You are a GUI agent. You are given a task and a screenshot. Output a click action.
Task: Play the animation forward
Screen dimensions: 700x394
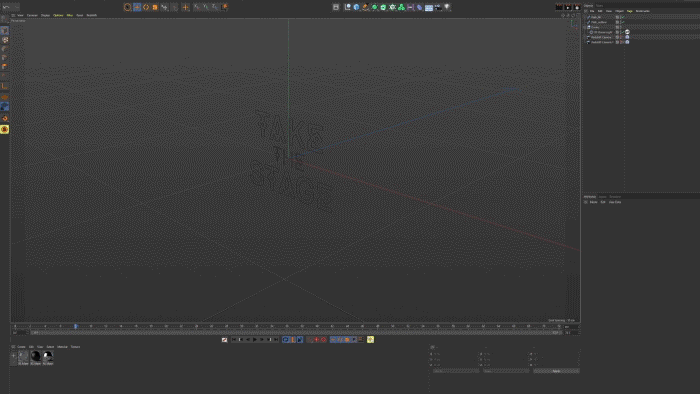[x=255, y=340]
